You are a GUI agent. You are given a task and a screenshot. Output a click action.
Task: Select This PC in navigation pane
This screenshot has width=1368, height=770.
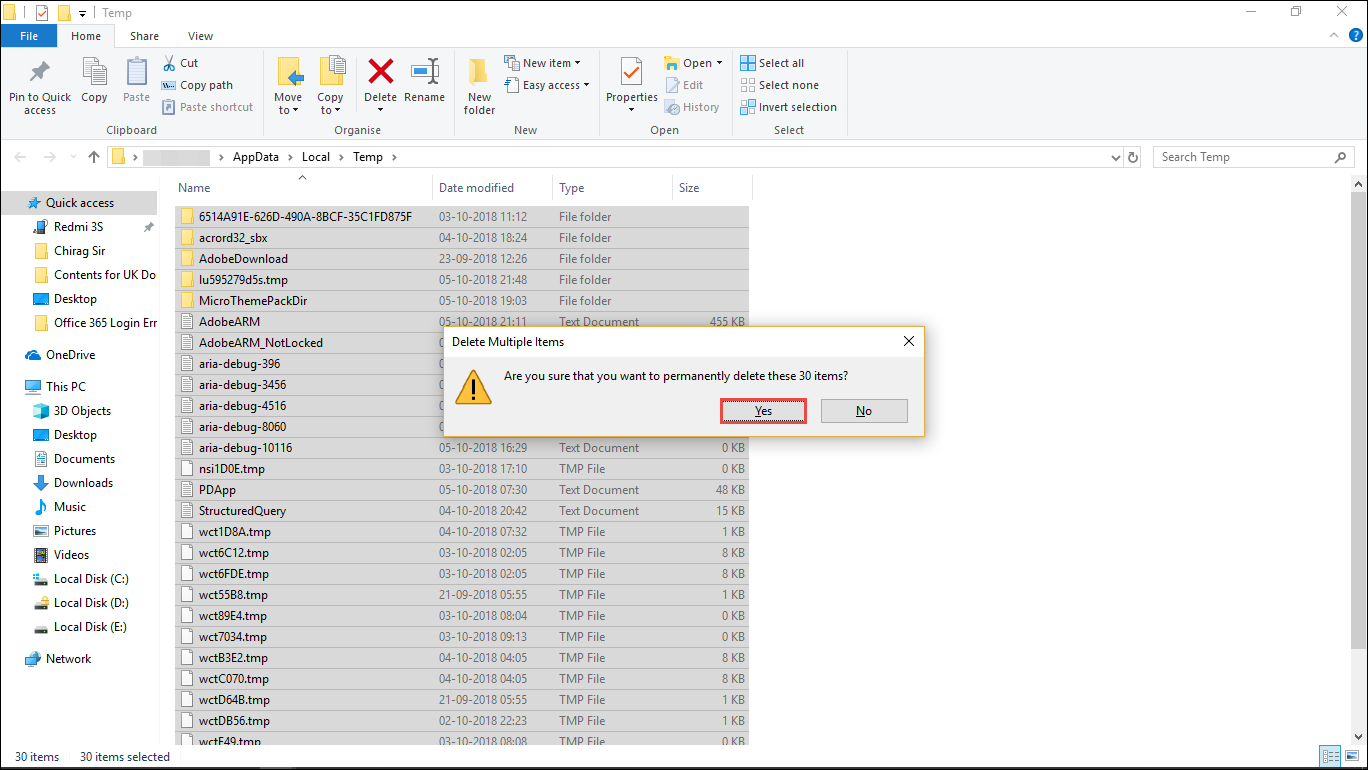[66, 387]
